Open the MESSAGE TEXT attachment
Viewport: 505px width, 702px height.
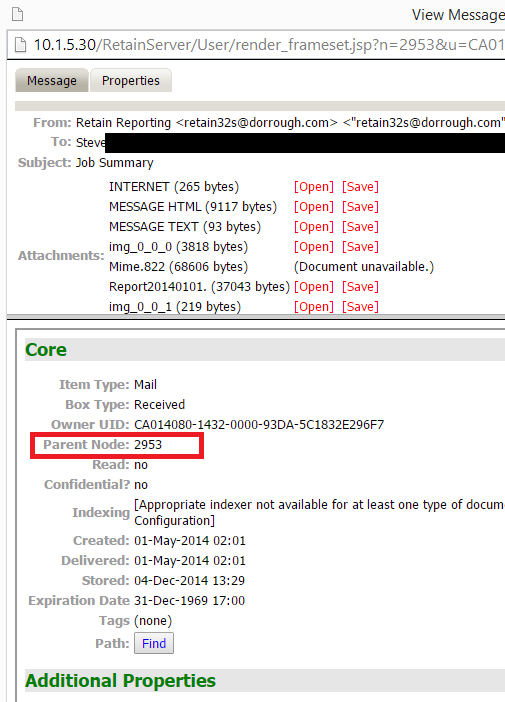(314, 227)
